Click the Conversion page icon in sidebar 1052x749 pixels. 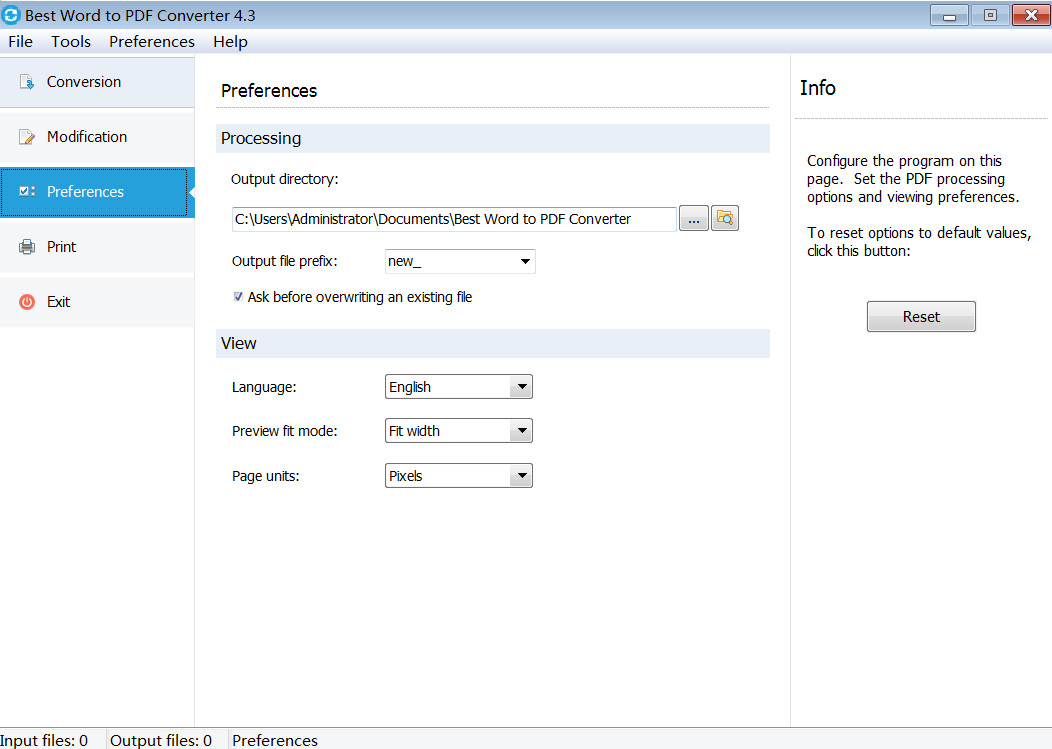click(27, 82)
